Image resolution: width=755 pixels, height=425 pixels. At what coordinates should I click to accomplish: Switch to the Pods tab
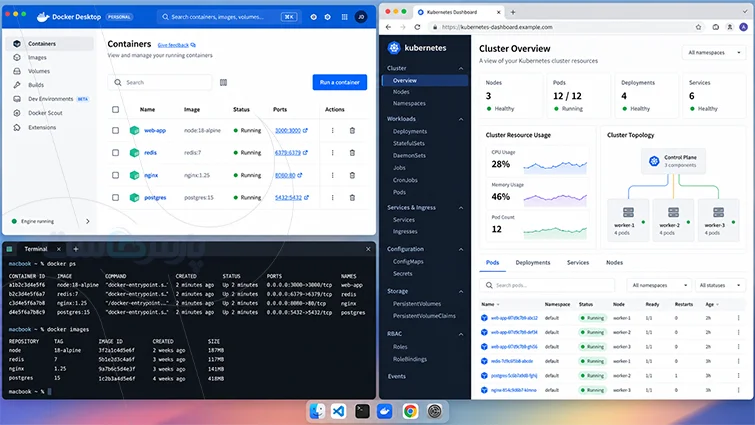[492, 262]
